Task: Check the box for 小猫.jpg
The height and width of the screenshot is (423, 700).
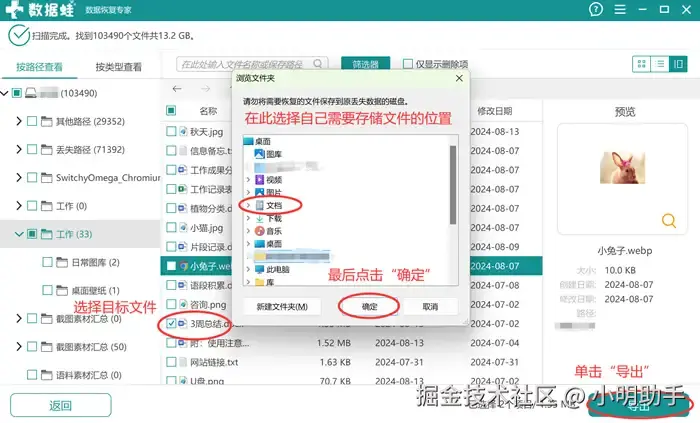Action: click(x=171, y=227)
